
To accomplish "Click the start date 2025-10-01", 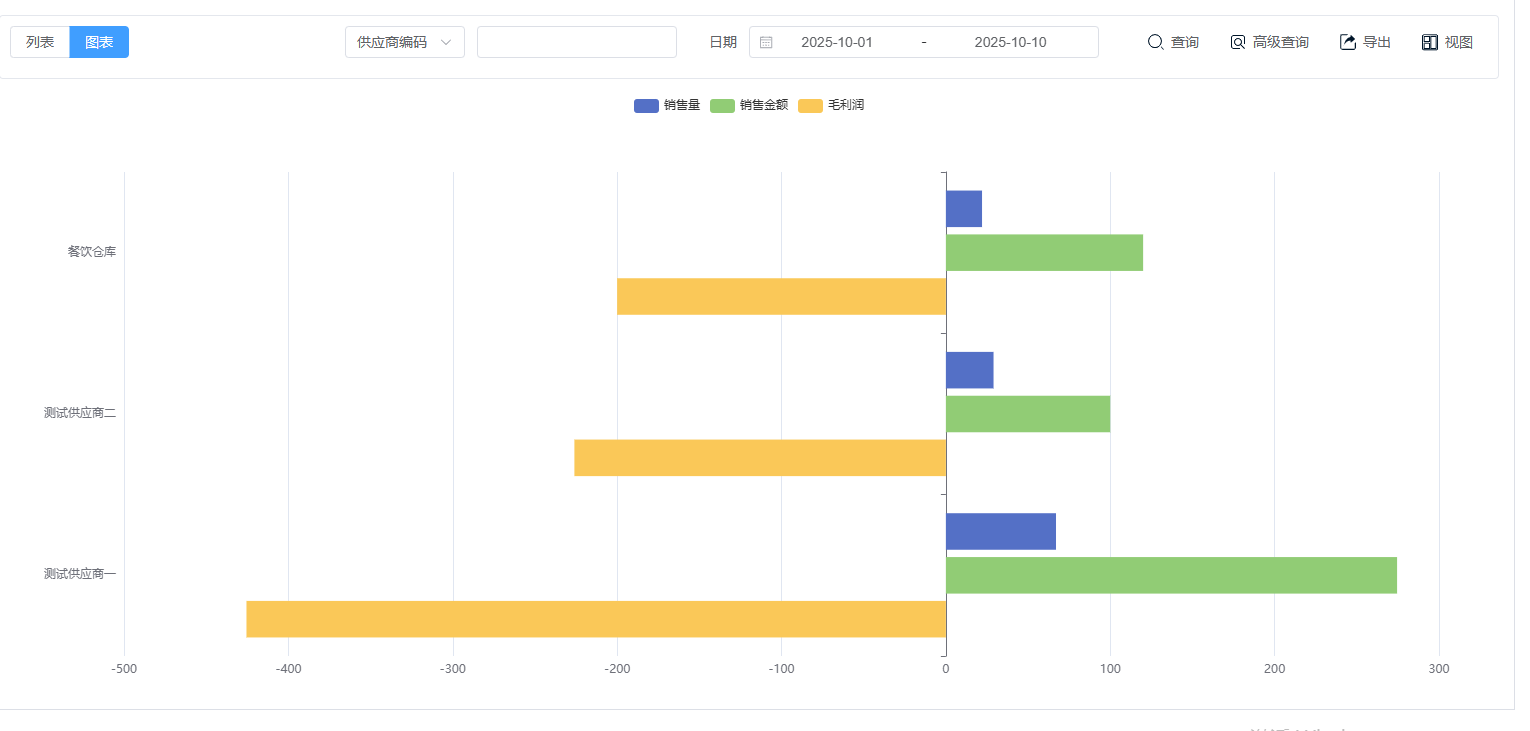I will (837, 42).
